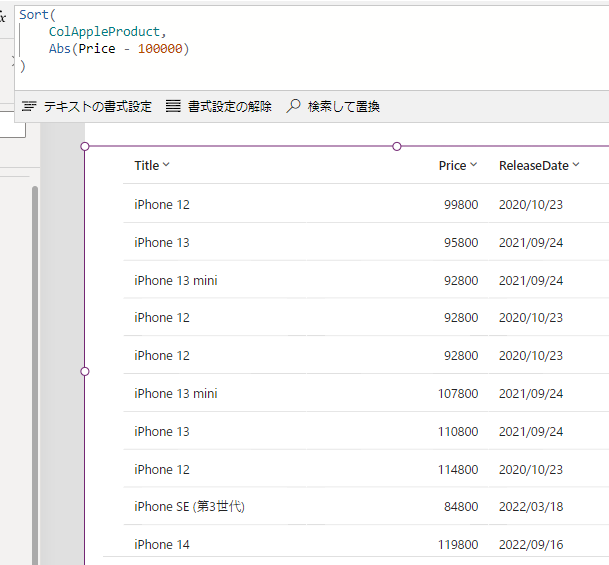Select the top-middle resize handle of table

click(x=397, y=146)
